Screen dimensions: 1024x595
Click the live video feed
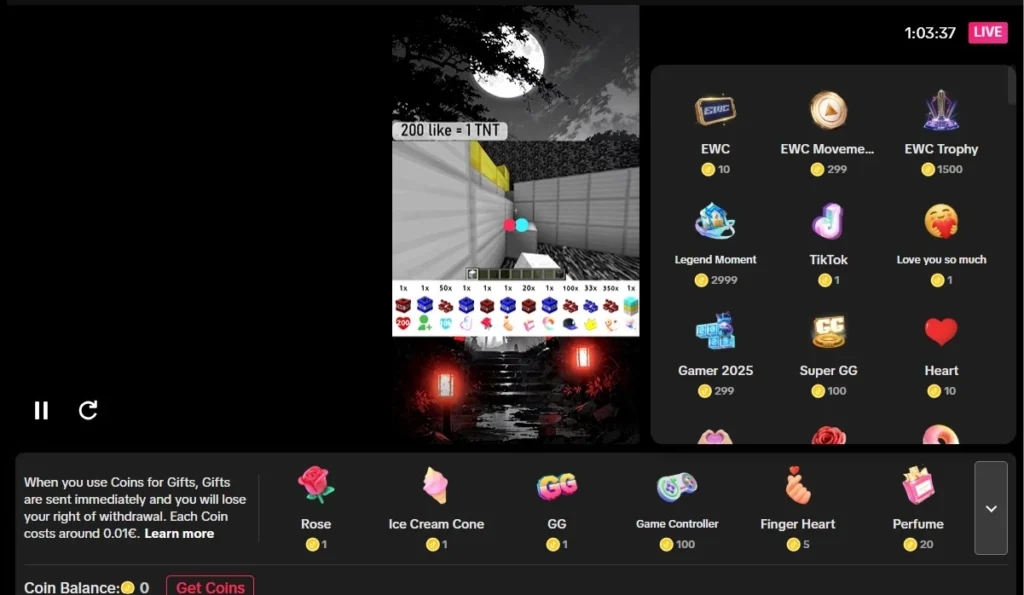click(515, 224)
